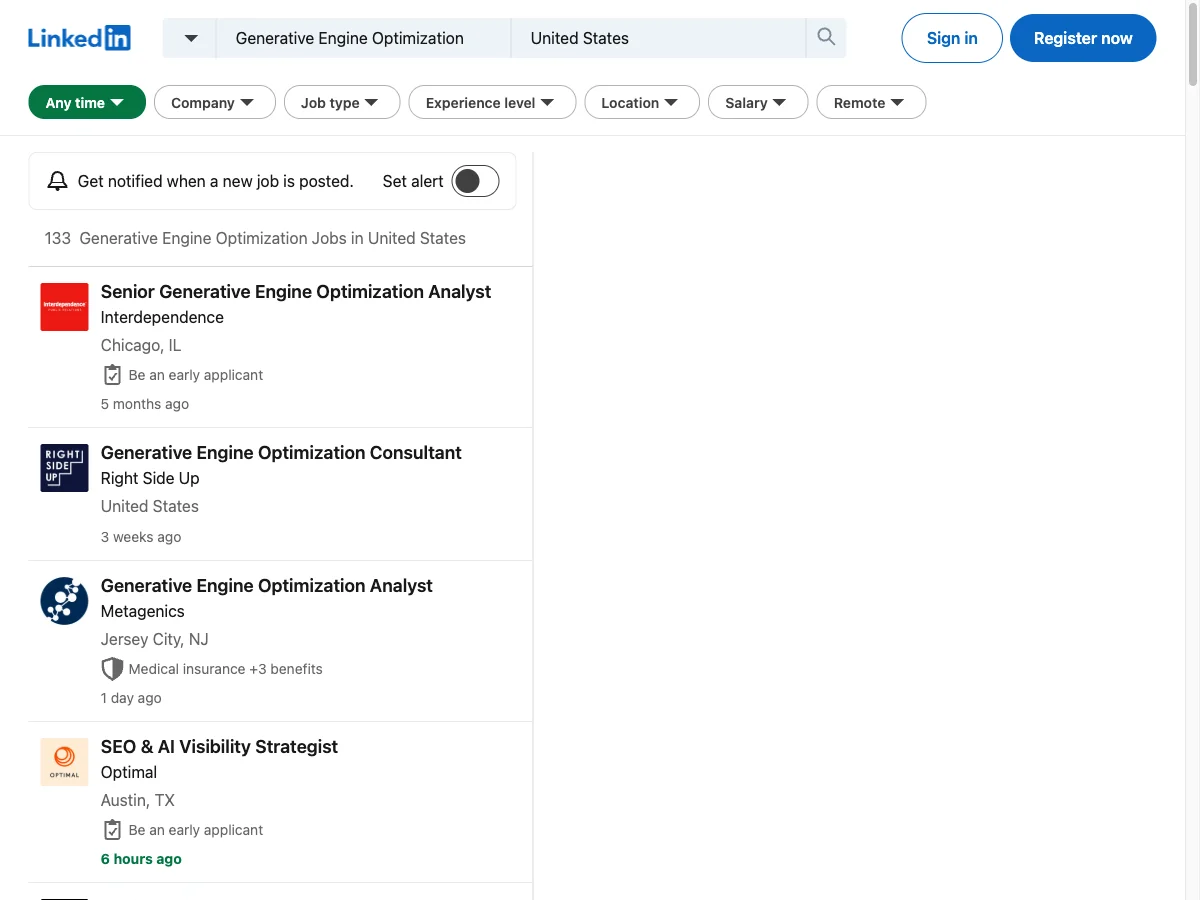Click the LinkedIn logo

click(x=79, y=37)
